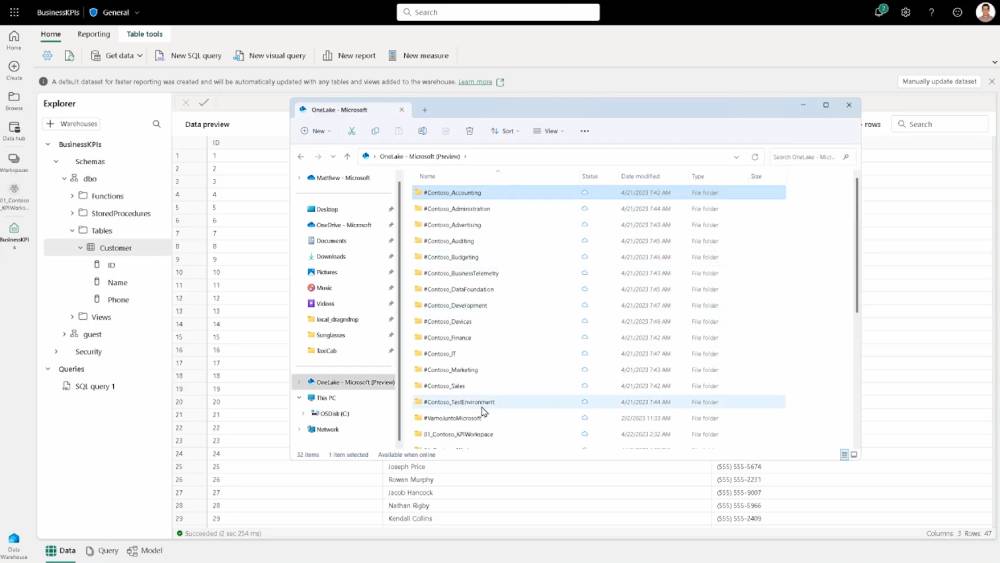Open the General sensitivity label dropdown

point(115,12)
